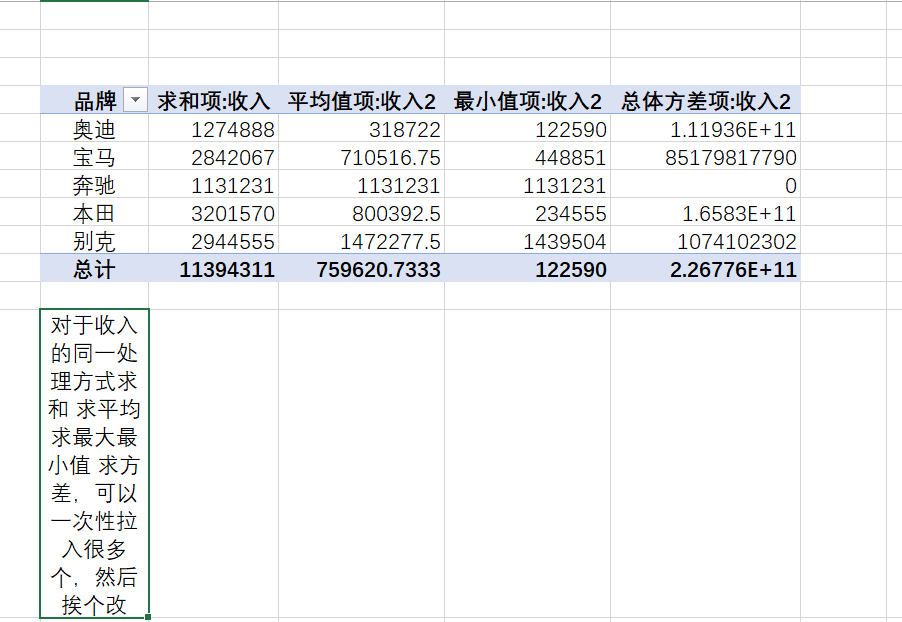
Task: Select variance cell 1074102302
Action: click(705, 241)
